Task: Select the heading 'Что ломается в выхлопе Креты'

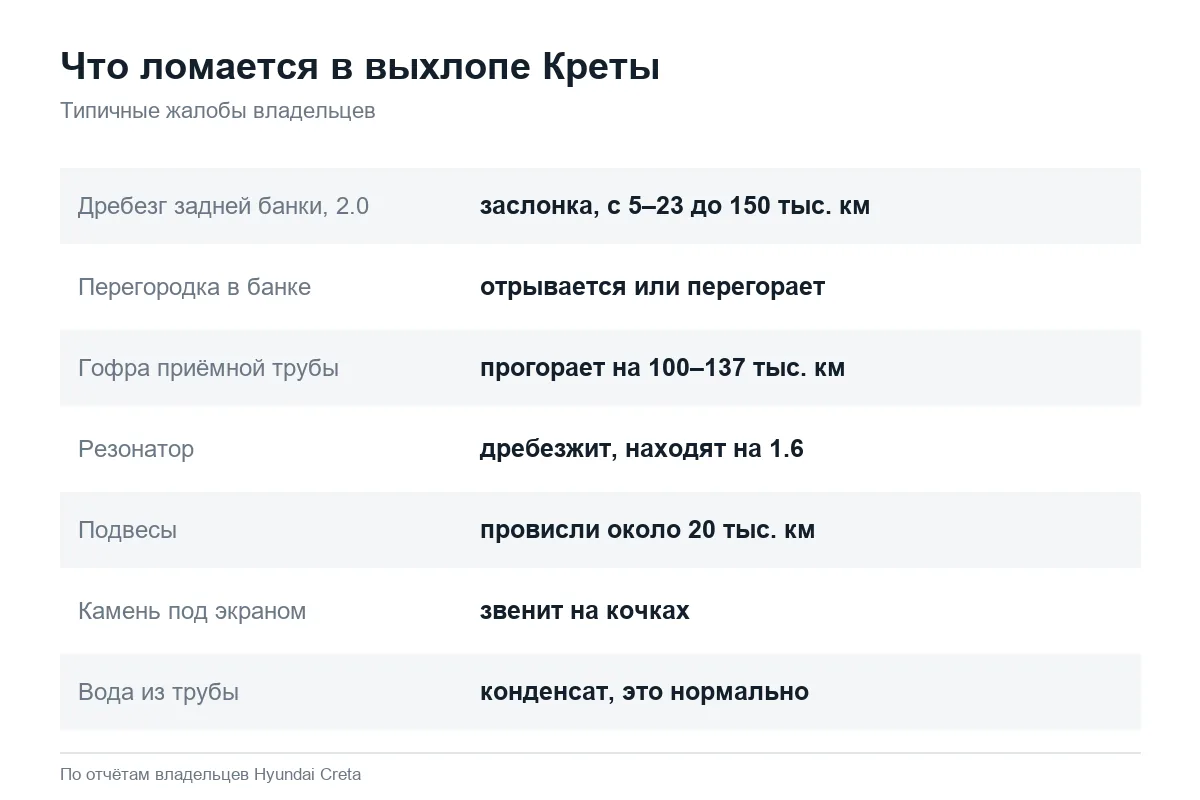Action: [360, 67]
